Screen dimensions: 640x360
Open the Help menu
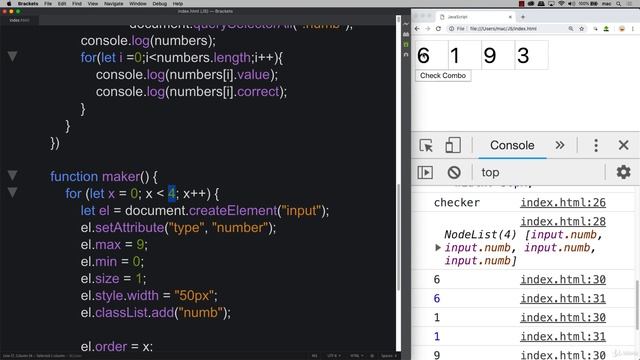click(178, 3)
